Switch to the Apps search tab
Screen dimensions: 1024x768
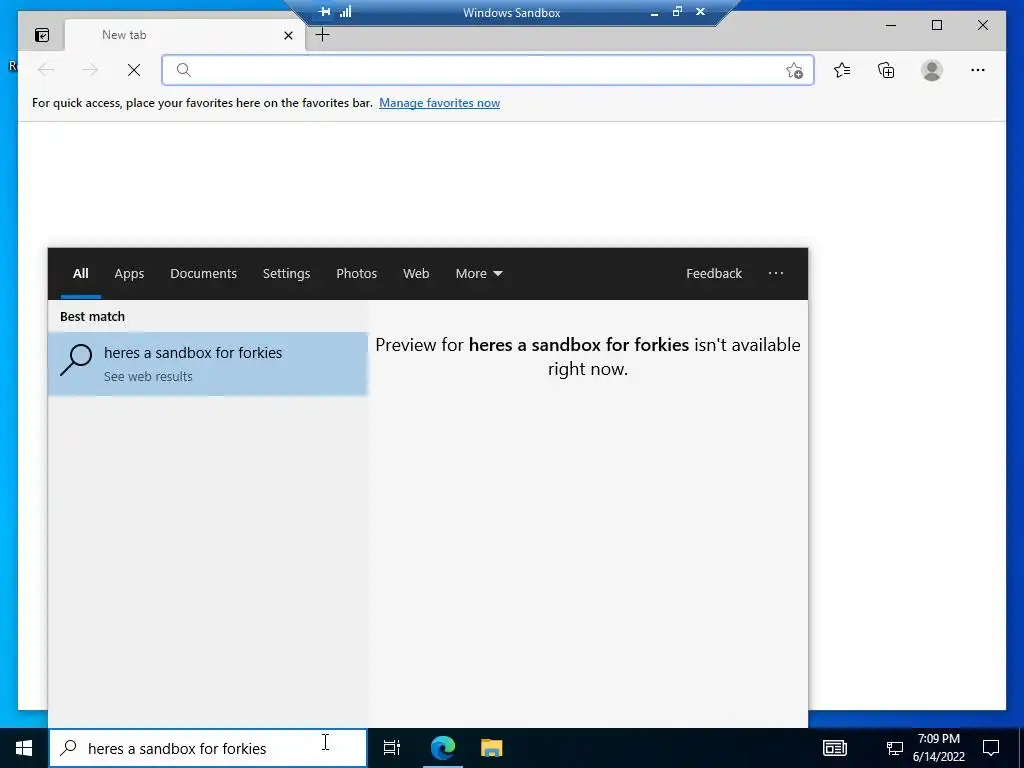click(x=129, y=274)
